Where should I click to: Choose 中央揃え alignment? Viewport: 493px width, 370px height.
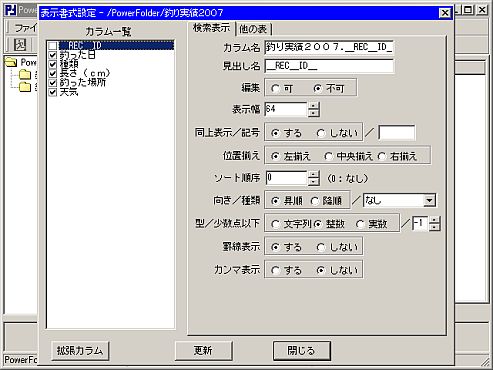click(x=328, y=156)
